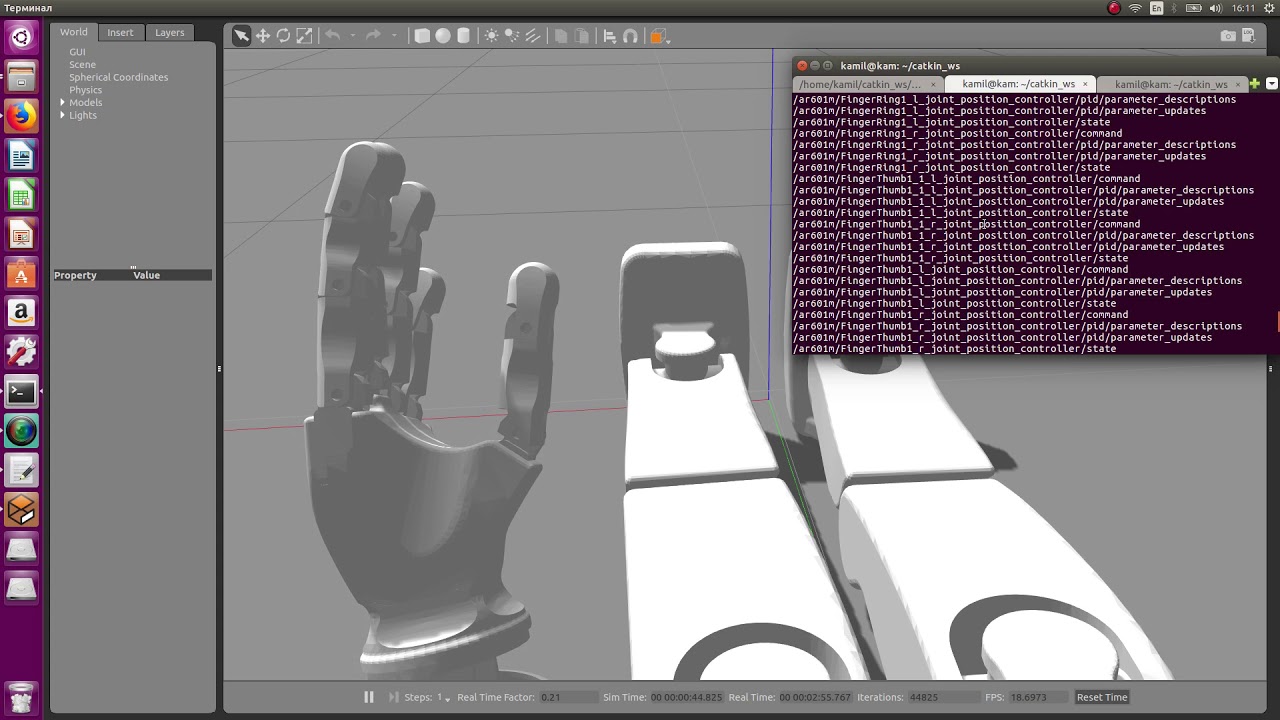Screen dimensions: 1280x720
Task: Open System Settings from dock
Action: click(21, 352)
